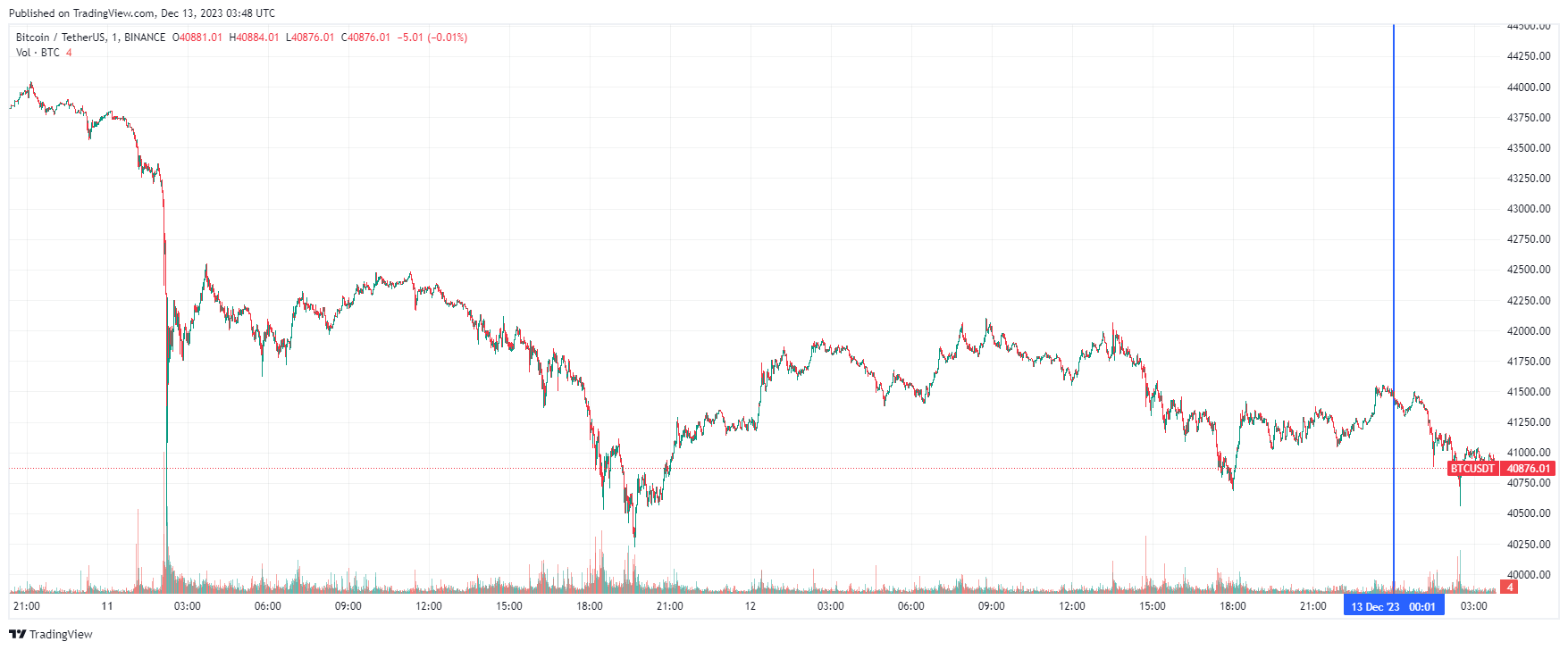Screen dimensions: 1568x650
Task: Click the TradingView logo icon at bottom
Action: [17, 634]
